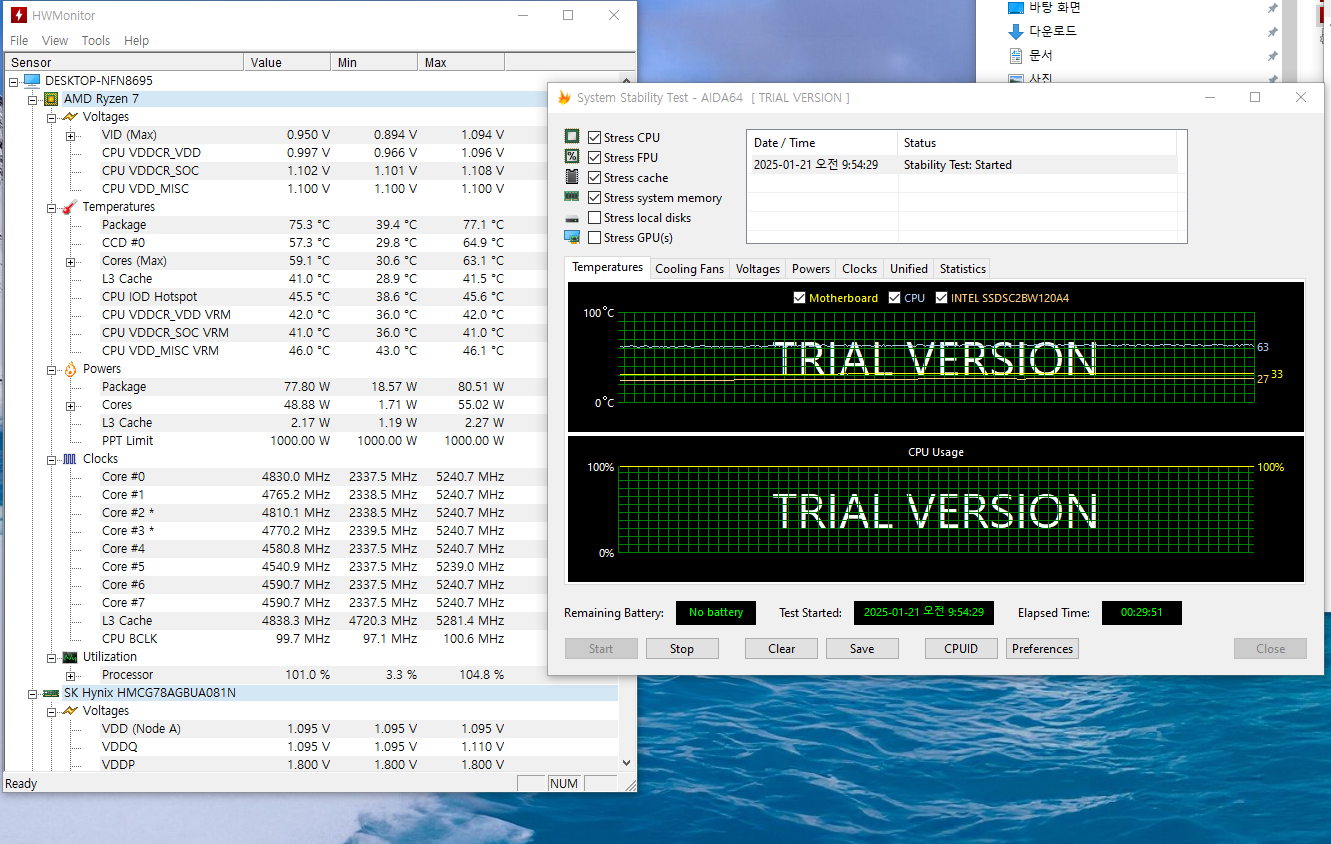Open the View menu in HWMonitor
The height and width of the screenshot is (844, 1331).
55,41
